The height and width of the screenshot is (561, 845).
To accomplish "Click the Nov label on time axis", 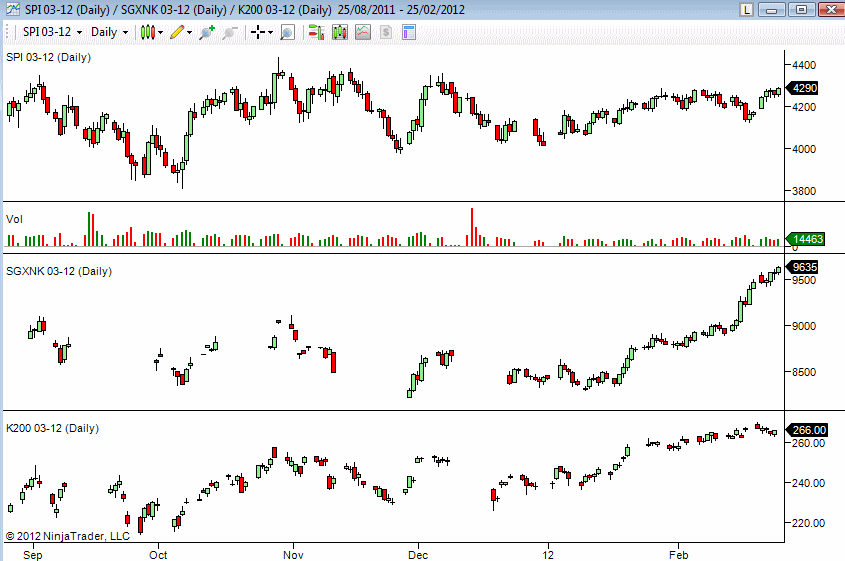I will pyautogui.click(x=293, y=555).
